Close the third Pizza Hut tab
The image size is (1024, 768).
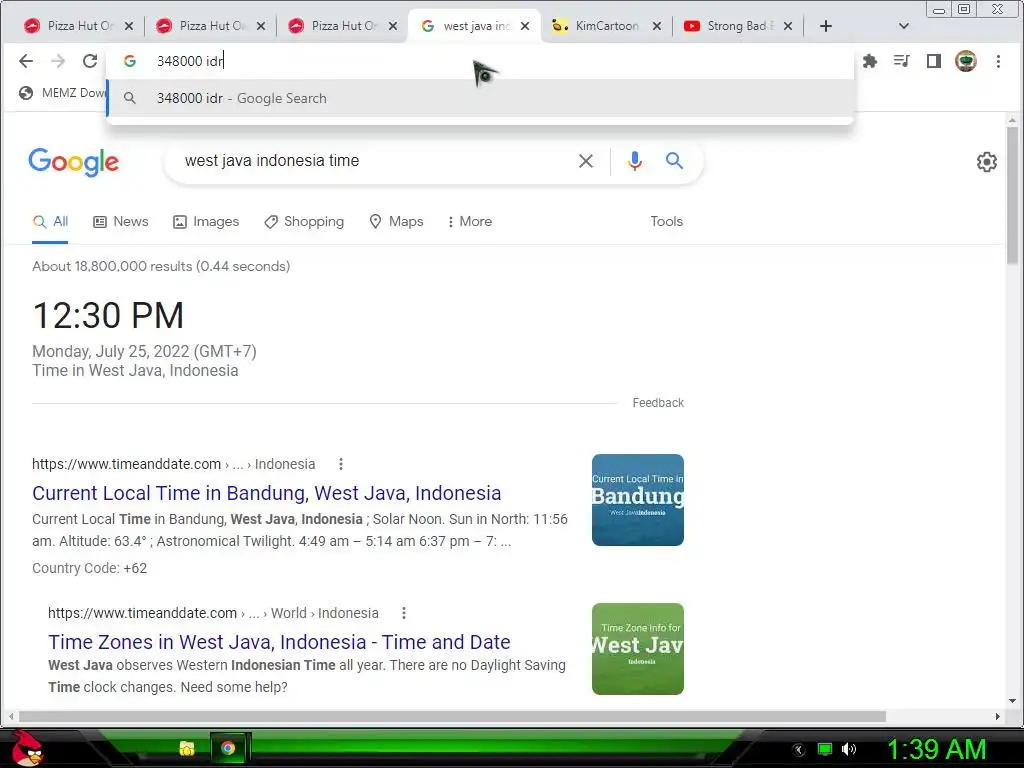[392, 26]
